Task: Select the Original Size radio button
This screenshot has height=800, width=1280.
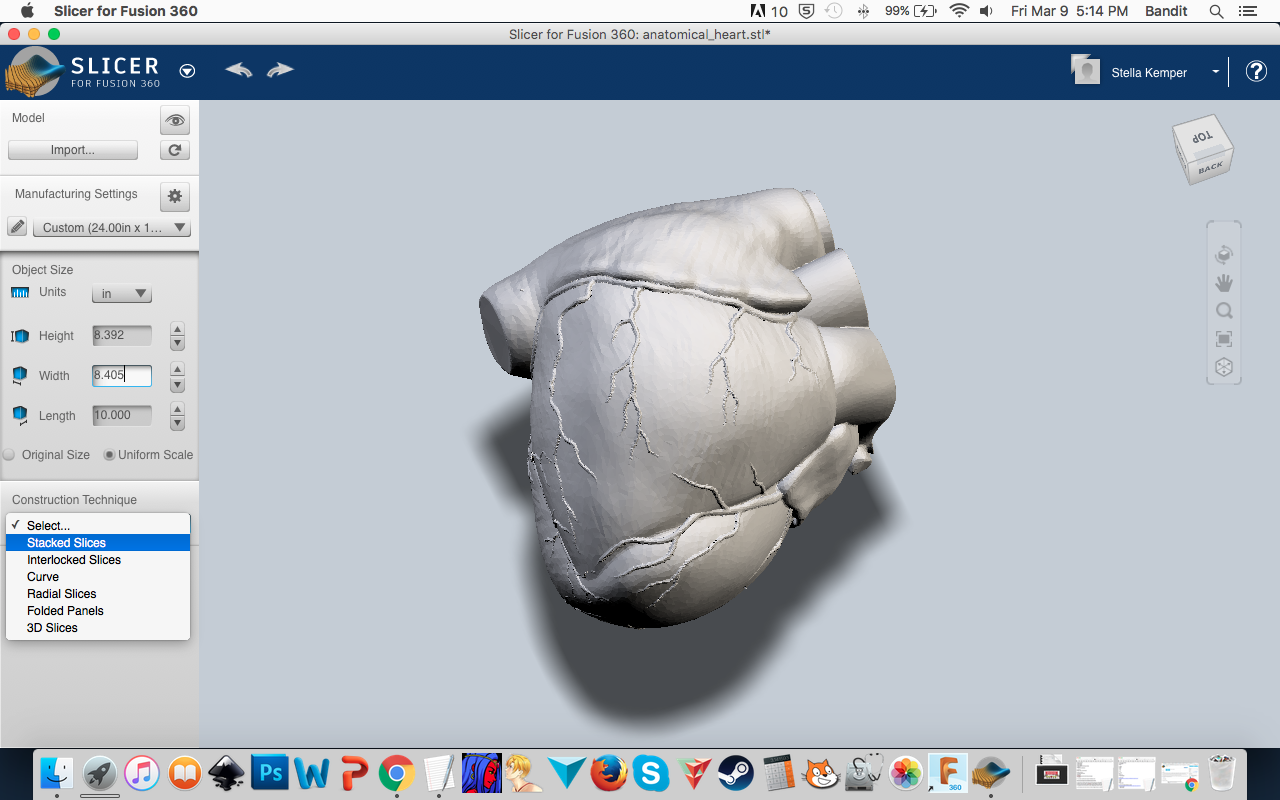Action: click(9, 455)
